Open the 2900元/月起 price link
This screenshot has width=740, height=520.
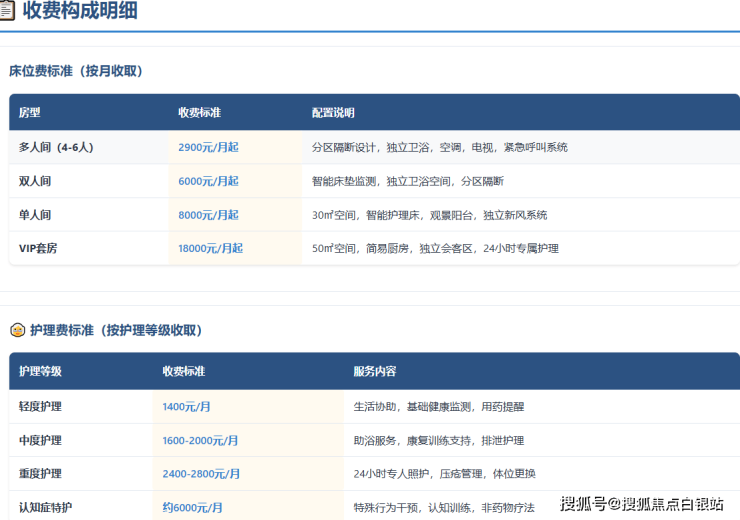point(208,147)
